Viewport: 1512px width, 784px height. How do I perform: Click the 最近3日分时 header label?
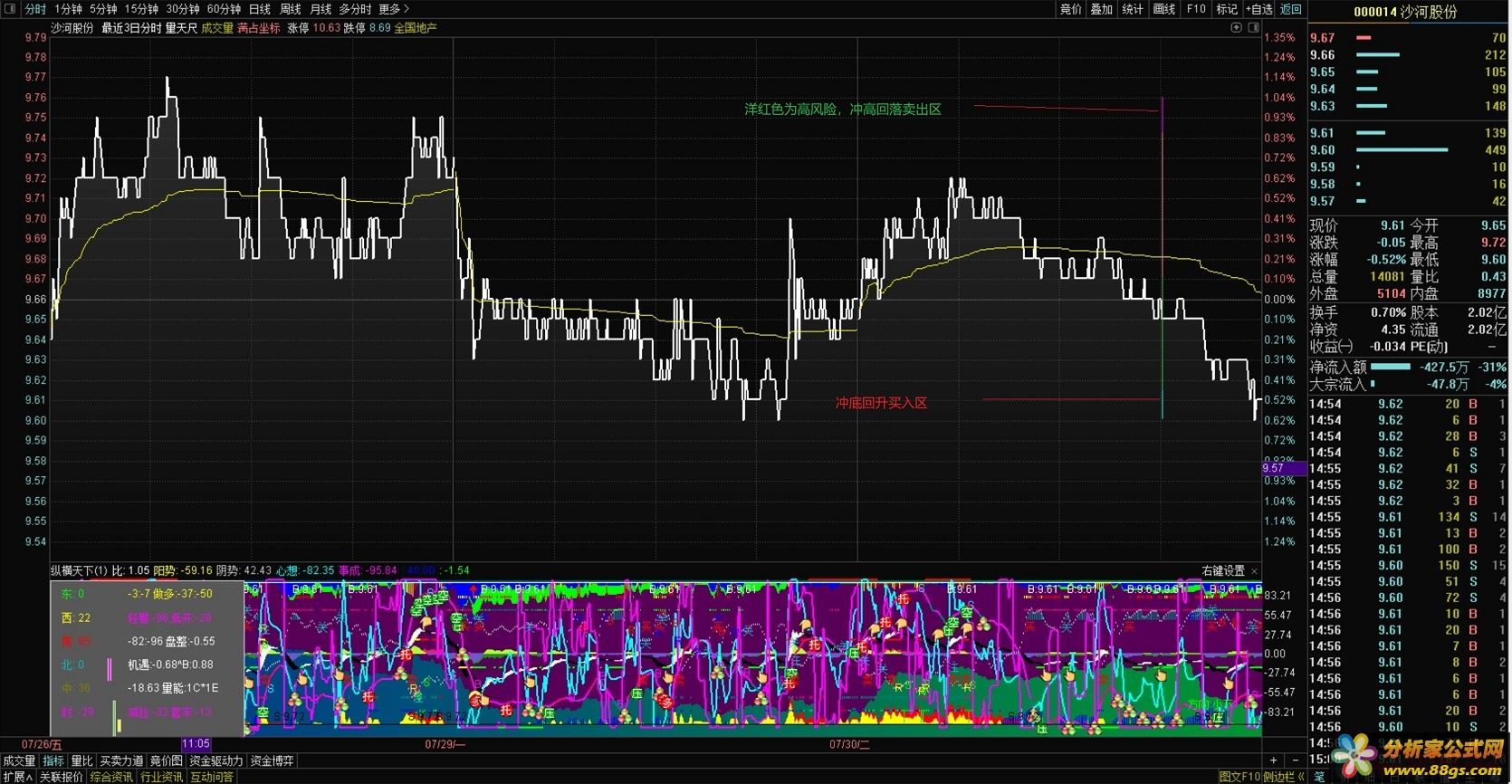[x=131, y=28]
